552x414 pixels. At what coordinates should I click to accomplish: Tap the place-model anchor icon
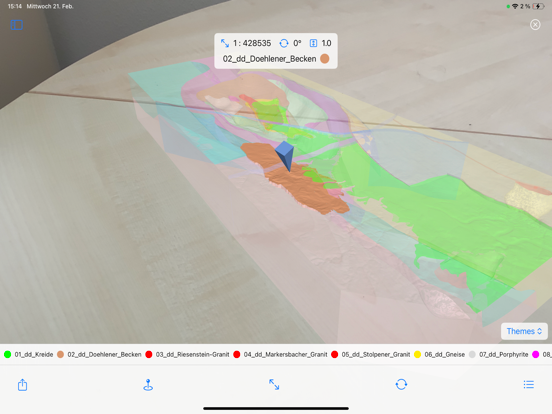tap(148, 385)
